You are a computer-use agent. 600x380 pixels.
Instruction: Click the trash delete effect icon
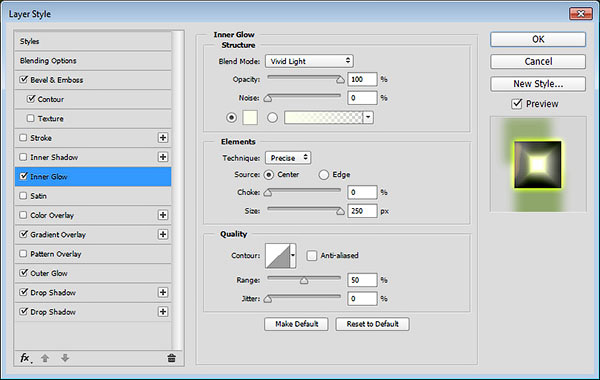pyautogui.click(x=171, y=358)
